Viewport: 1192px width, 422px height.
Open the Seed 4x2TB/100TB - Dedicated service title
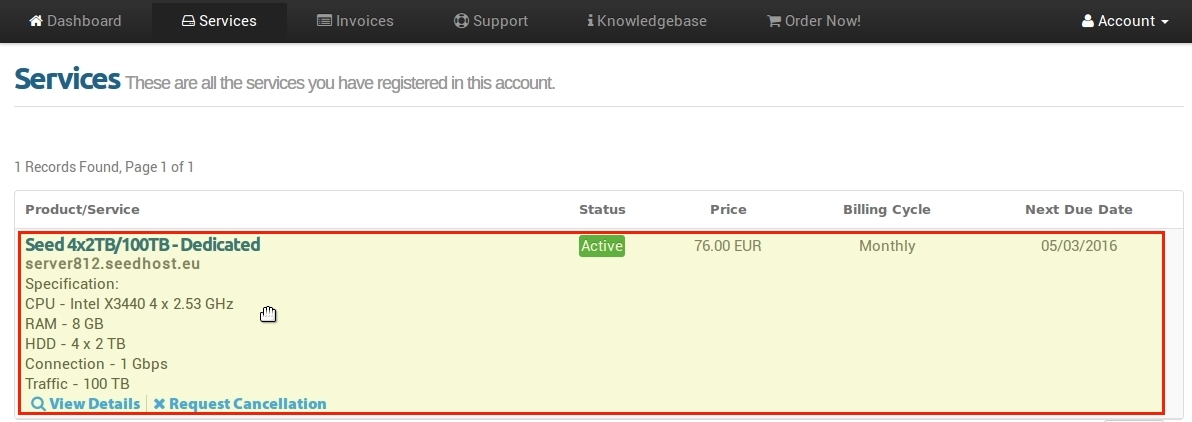click(x=143, y=244)
